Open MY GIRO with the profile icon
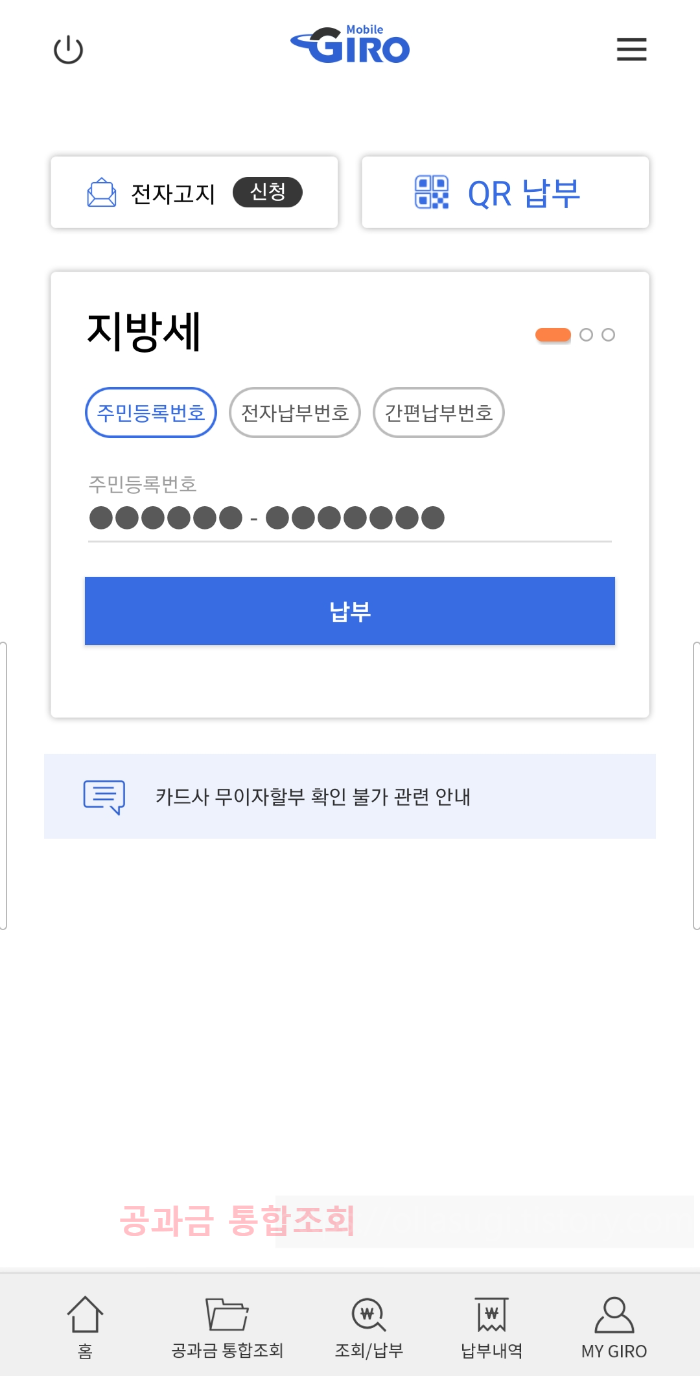The height and width of the screenshot is (1376, 700). [614, 1311]
